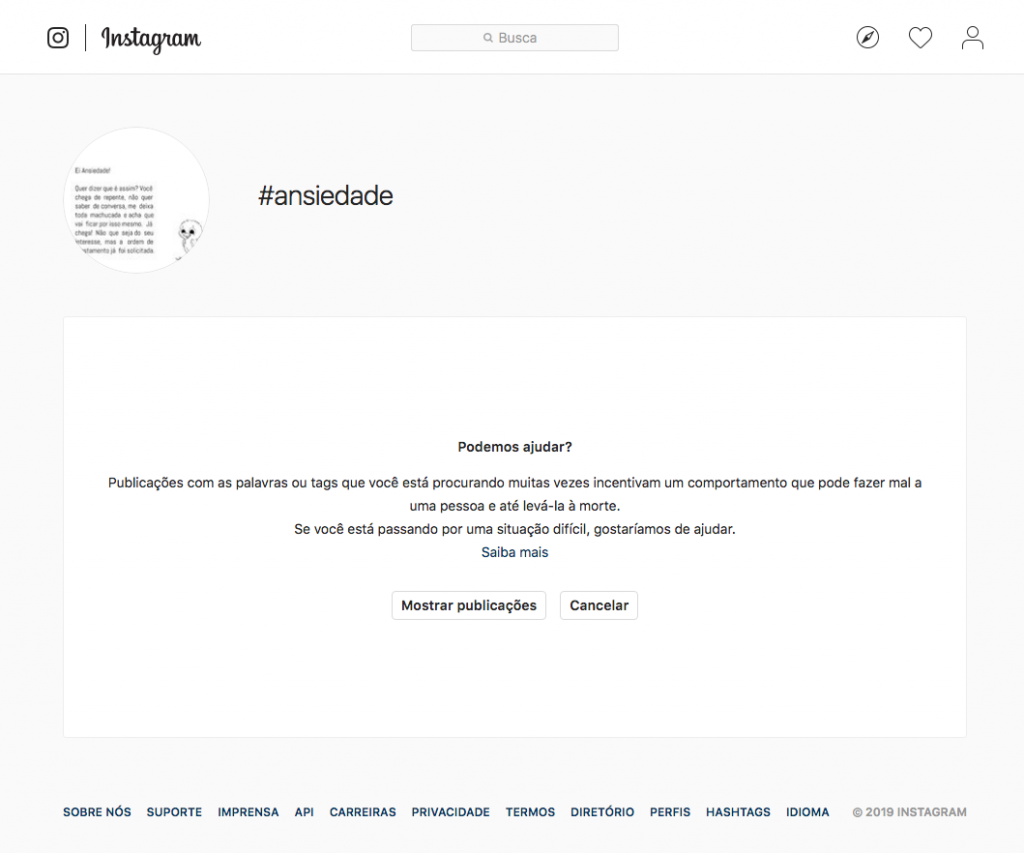The width and height of the screenshot is (1024, 853).
Task: Open Explore via the compass icon
Action: 867,37
